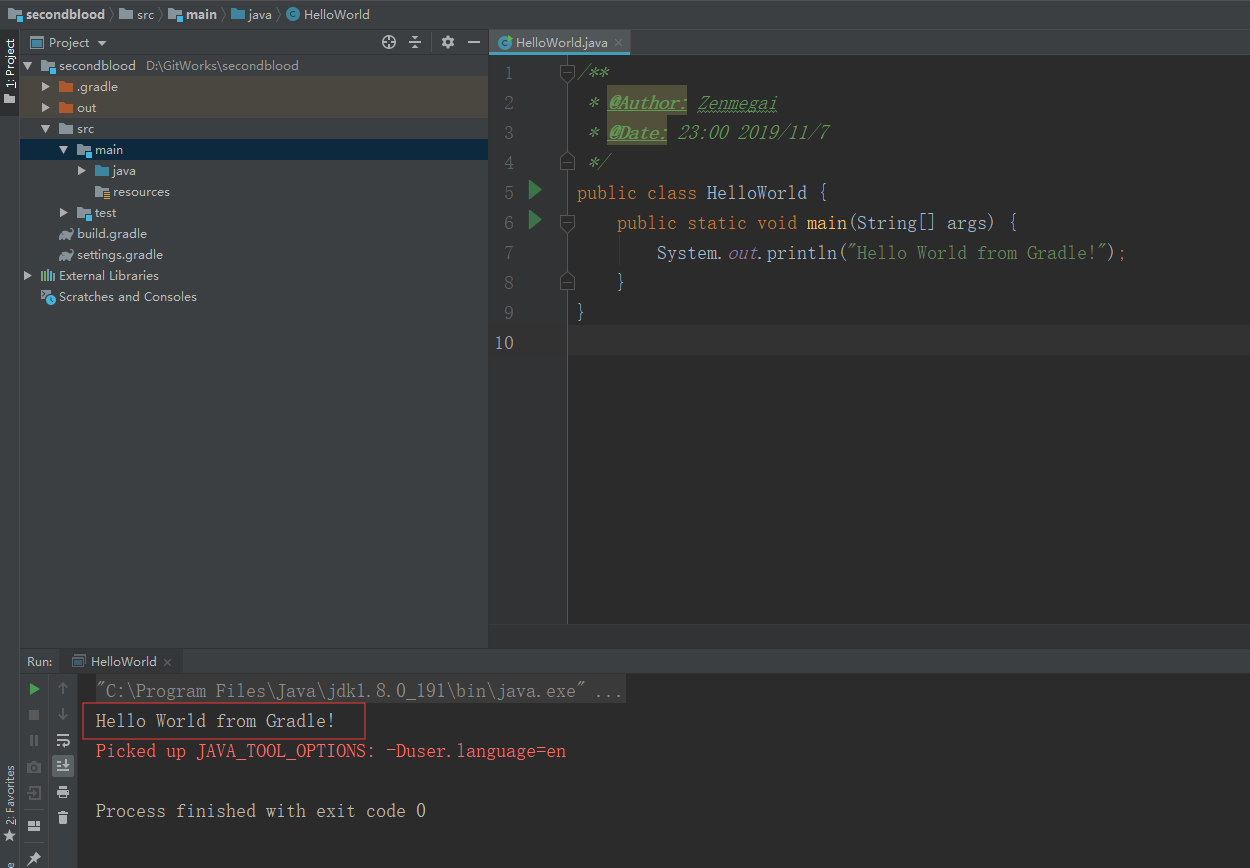Click Collapse All icon in Project panel

pyautogui.click(x=415, y=42)
